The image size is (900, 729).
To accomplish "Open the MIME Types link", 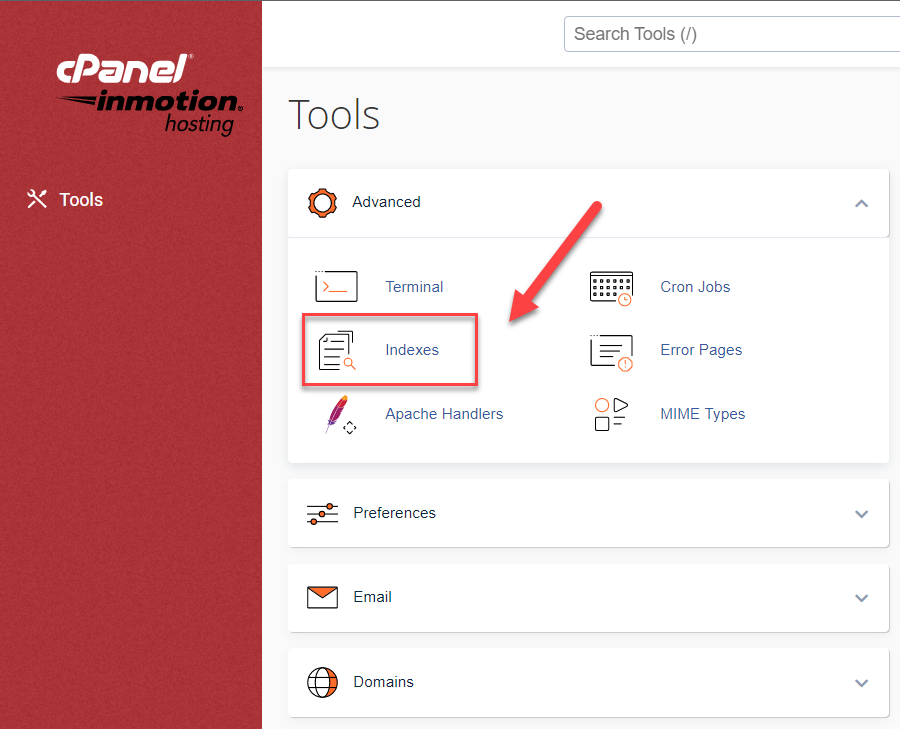I will click(x=703, y=414).
